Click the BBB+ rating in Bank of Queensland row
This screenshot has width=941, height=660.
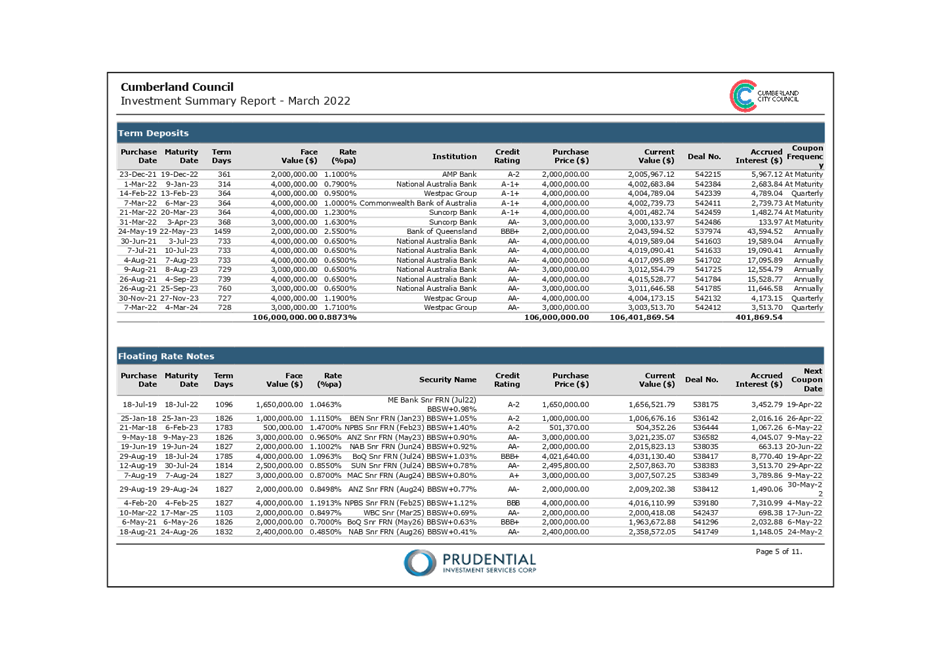510,232
